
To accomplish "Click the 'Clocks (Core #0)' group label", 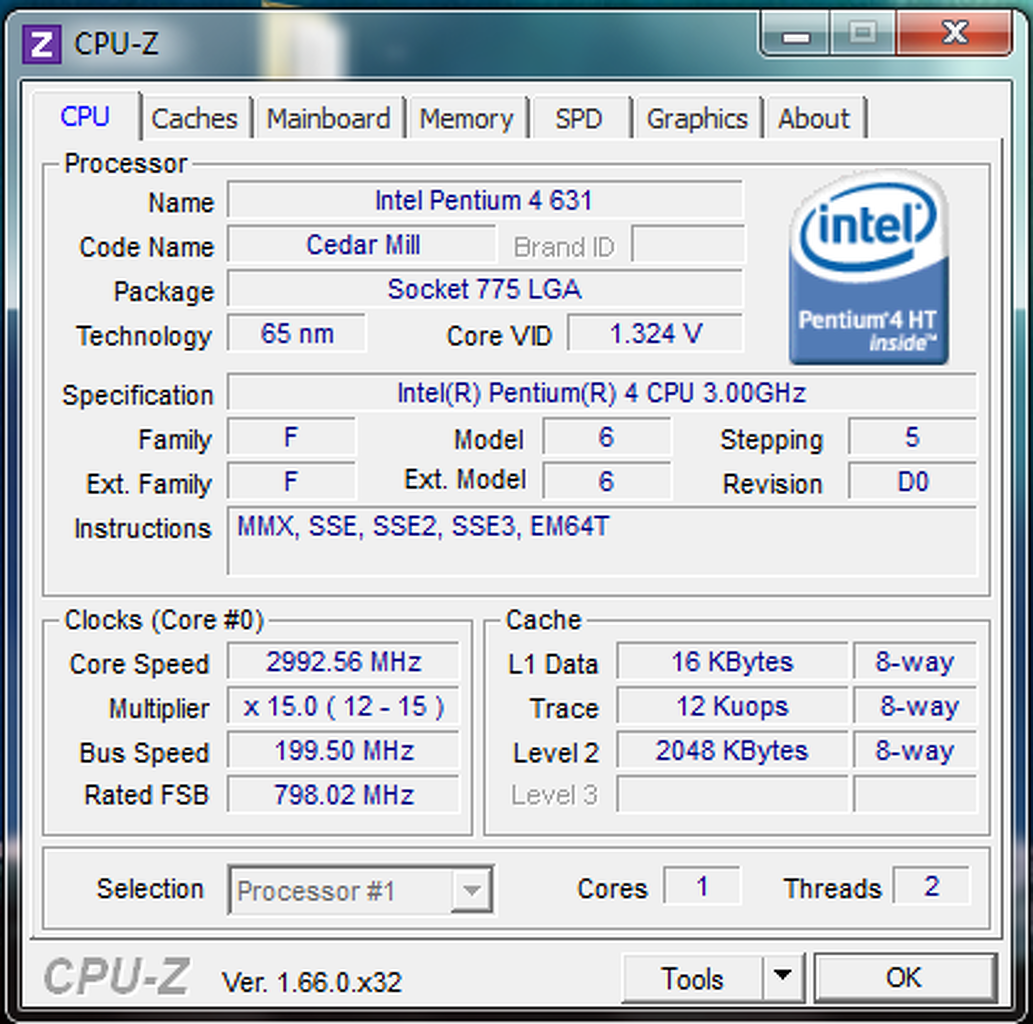I will pos(164,620).
